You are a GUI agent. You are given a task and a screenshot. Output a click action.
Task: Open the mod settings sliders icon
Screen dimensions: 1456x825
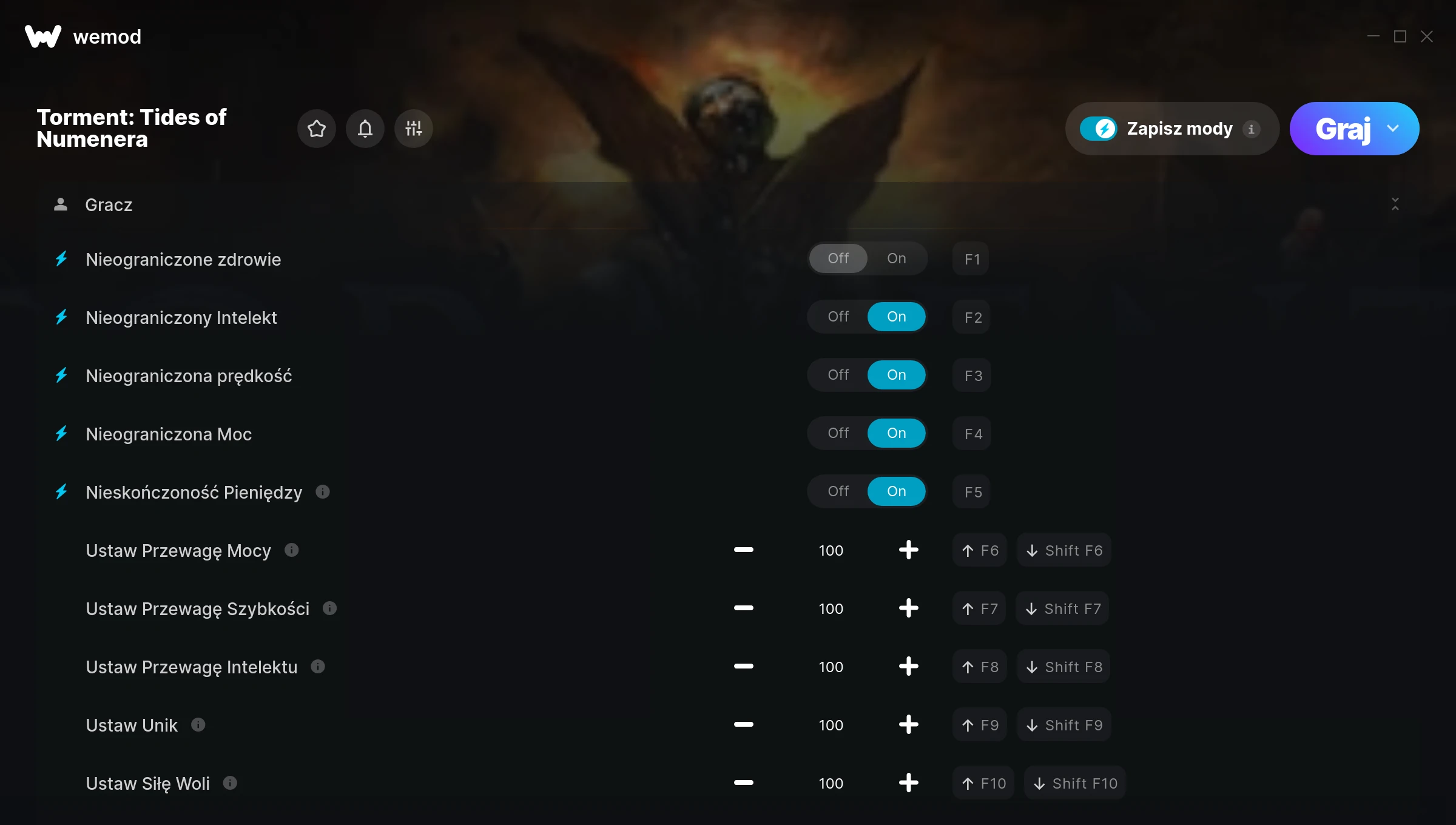[x=413, y=129]
